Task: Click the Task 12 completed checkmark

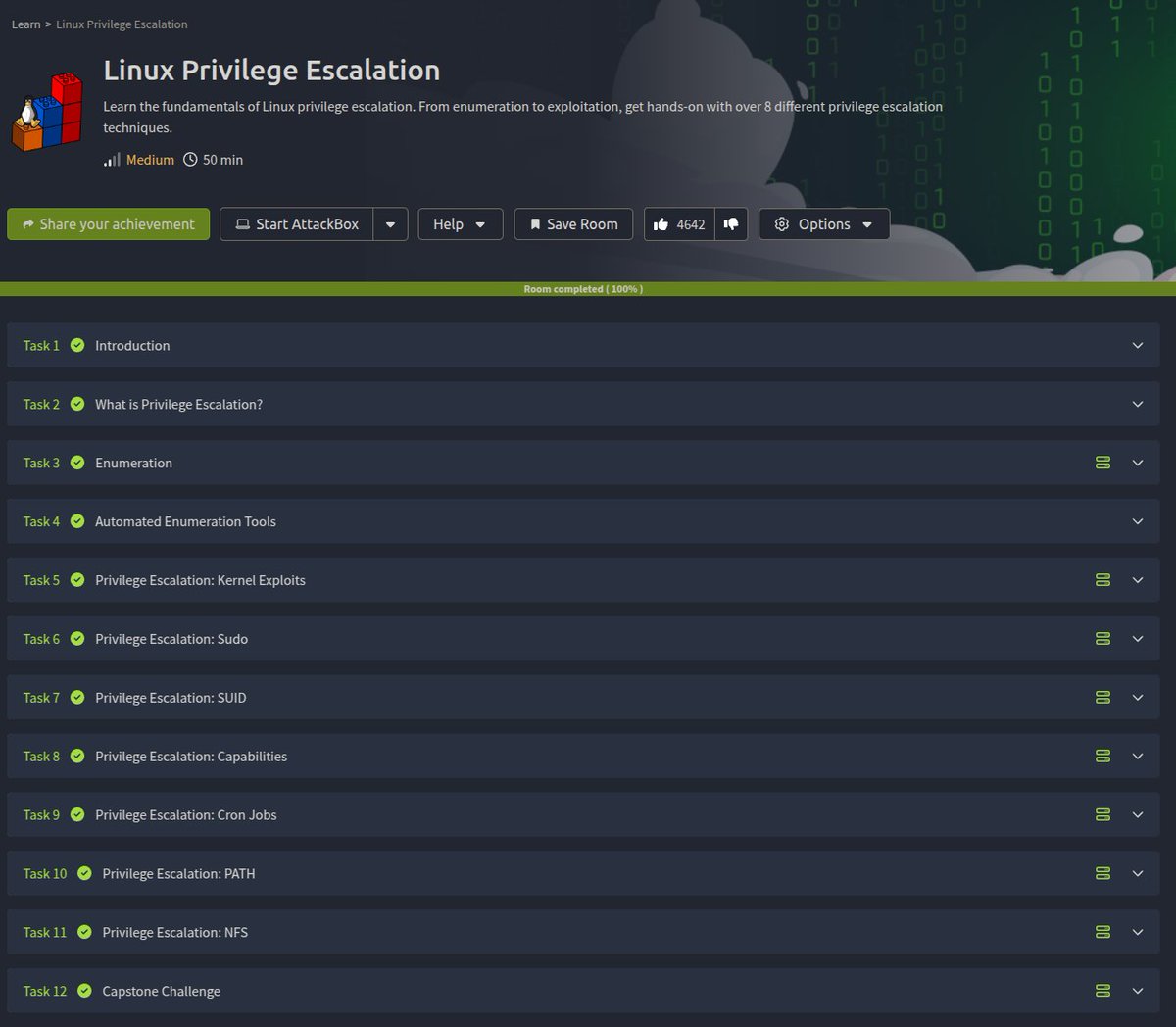Action: tap(84, 991)
